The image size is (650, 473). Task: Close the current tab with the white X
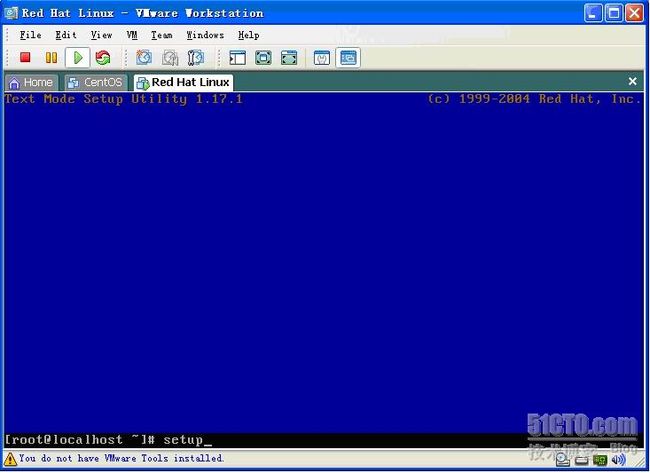tap(632, 81)
